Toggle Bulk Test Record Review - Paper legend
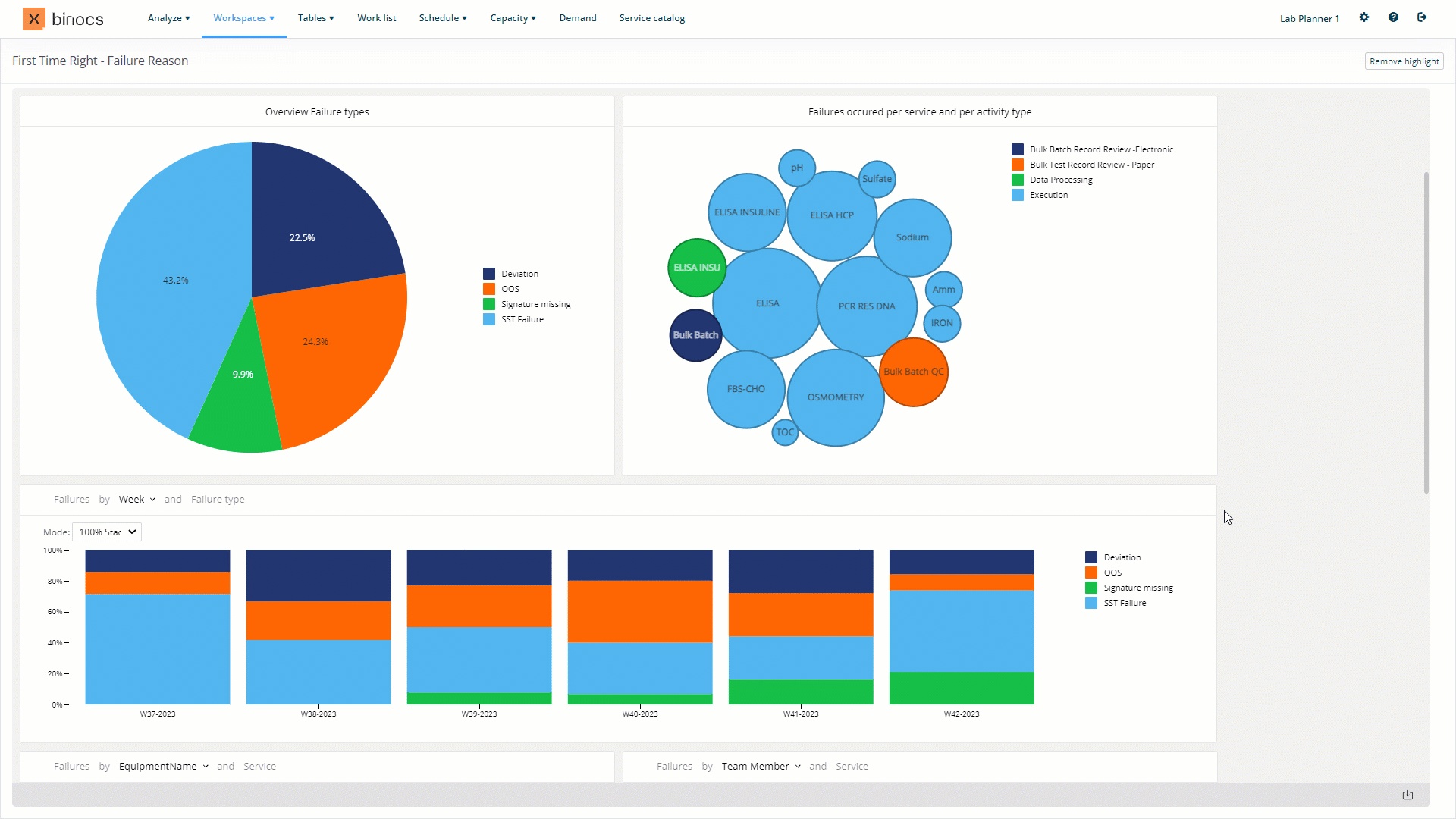Image resolution: width=1456 pixels, height=819 pixels. (x=1083, y=165)
